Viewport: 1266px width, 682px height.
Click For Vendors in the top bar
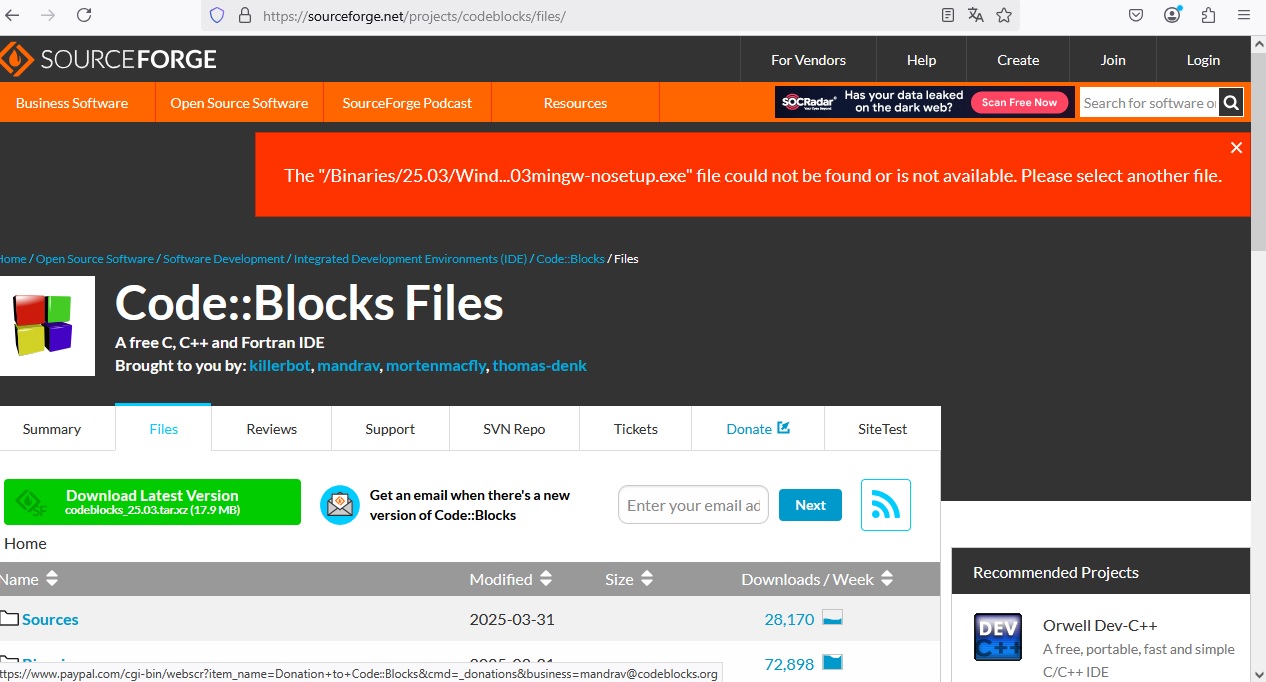point(808,60)
